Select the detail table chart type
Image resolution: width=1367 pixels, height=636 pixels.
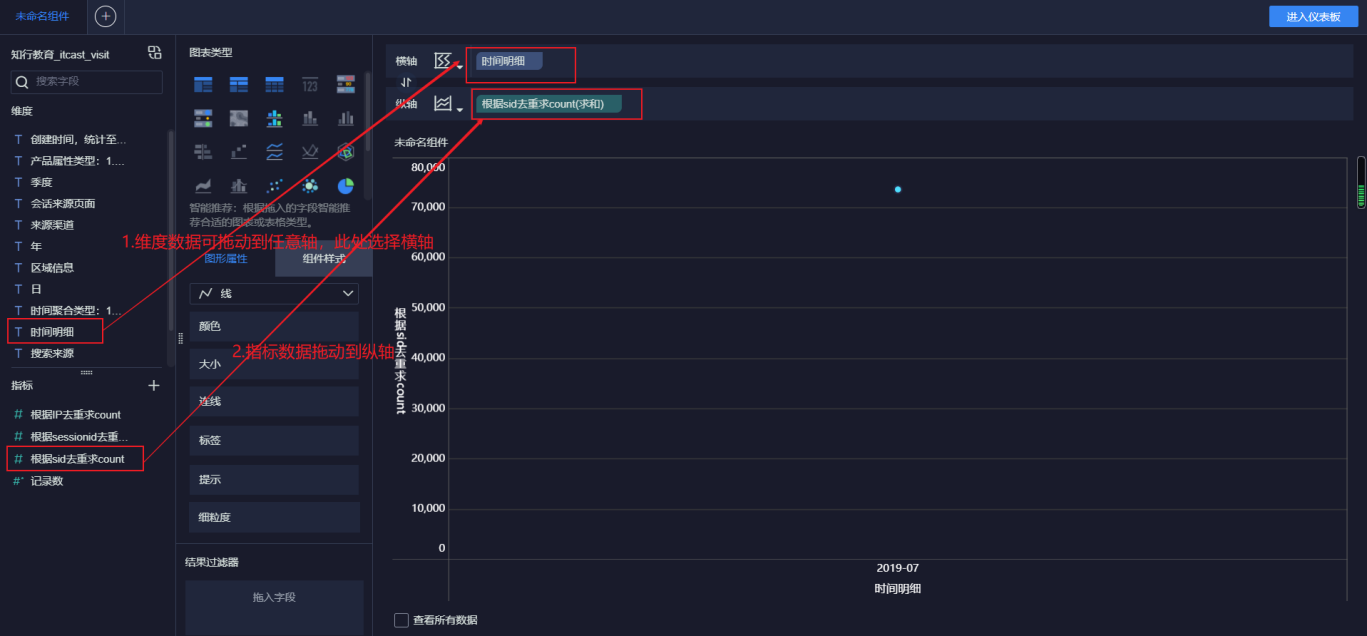click(x=275, y=84)
